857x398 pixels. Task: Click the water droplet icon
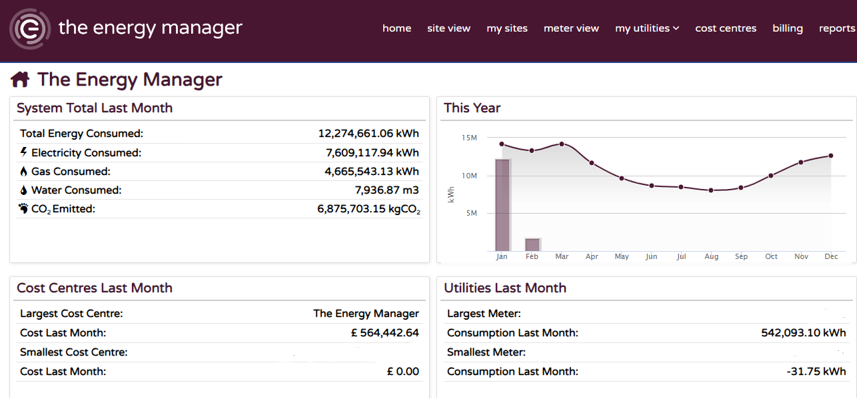(23, 190)
